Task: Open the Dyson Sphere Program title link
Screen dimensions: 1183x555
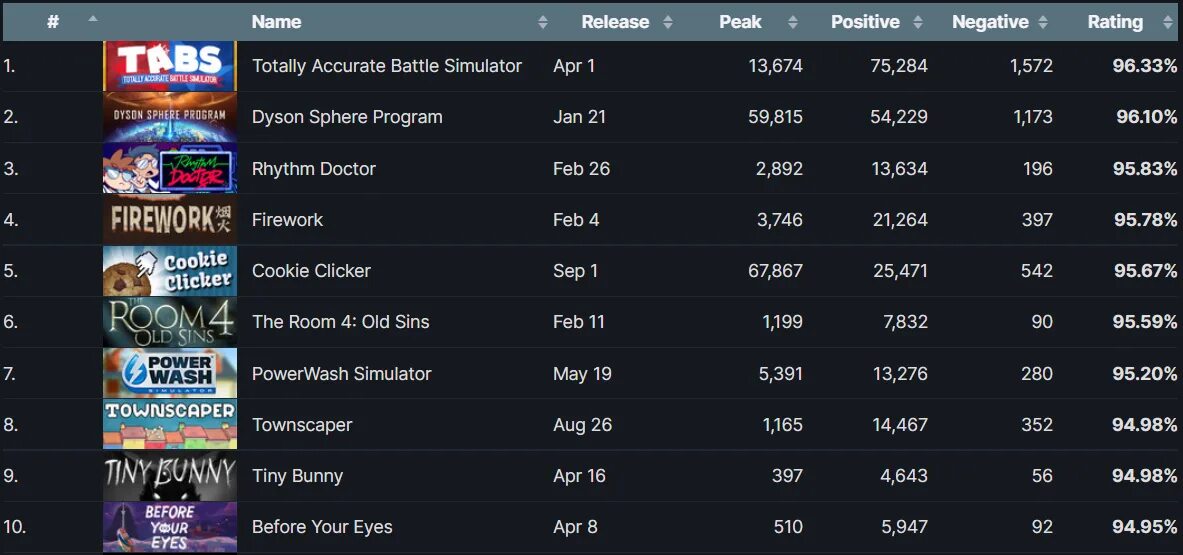Action: (347, 117)
